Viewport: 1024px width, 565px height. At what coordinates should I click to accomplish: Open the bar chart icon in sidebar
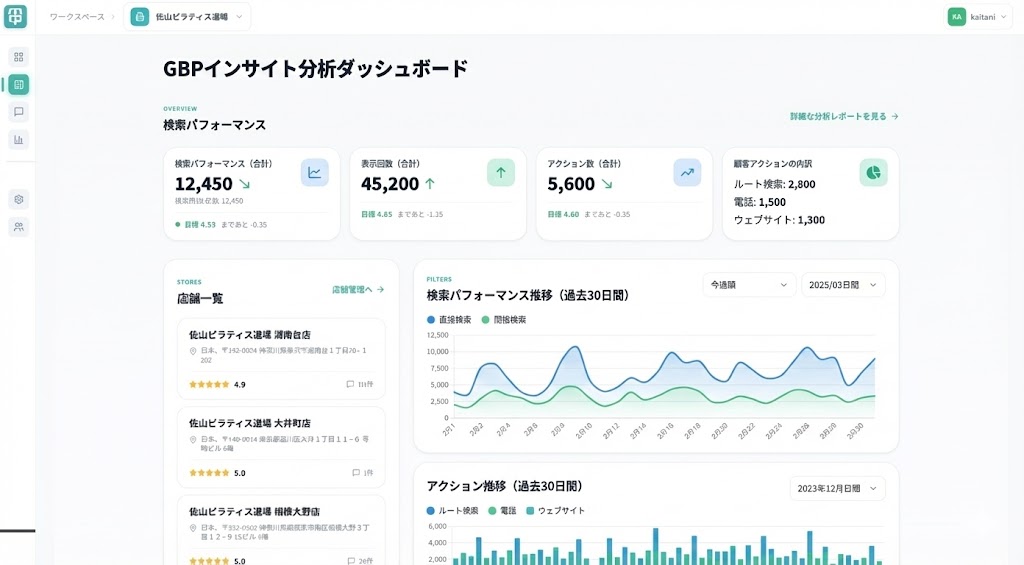18,139
